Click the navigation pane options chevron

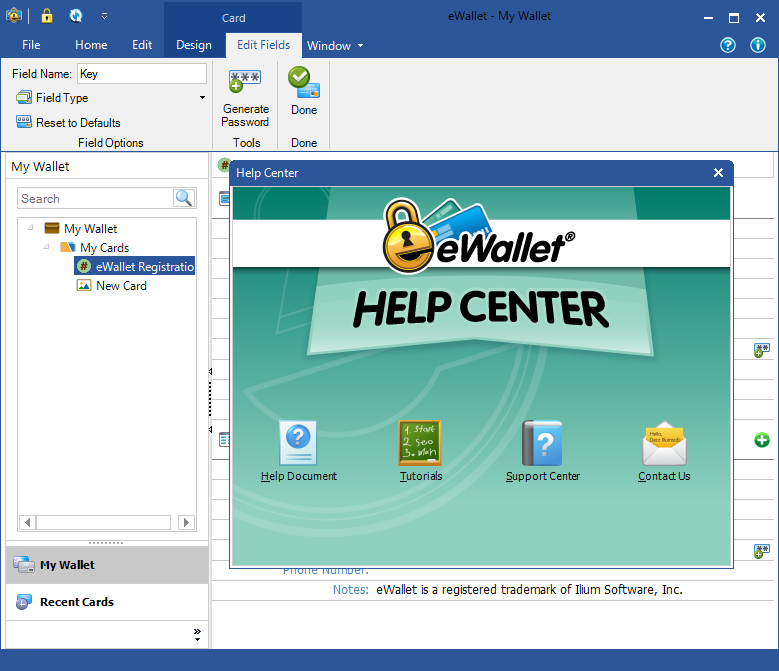(x=197, y=634)
